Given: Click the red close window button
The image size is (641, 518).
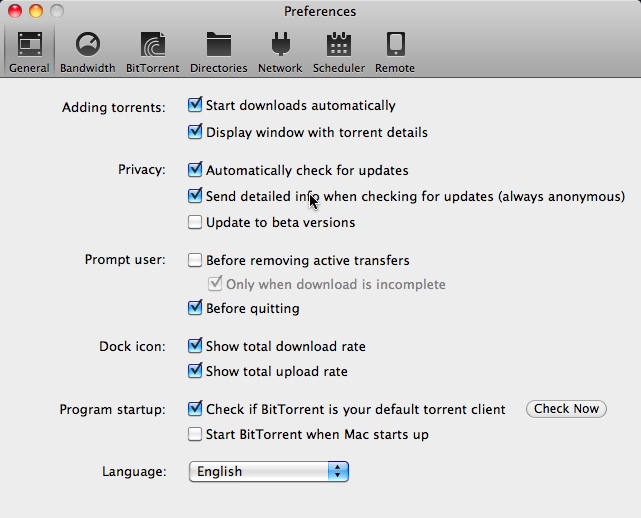Looking at the screenshot, I should coord(14,11).
